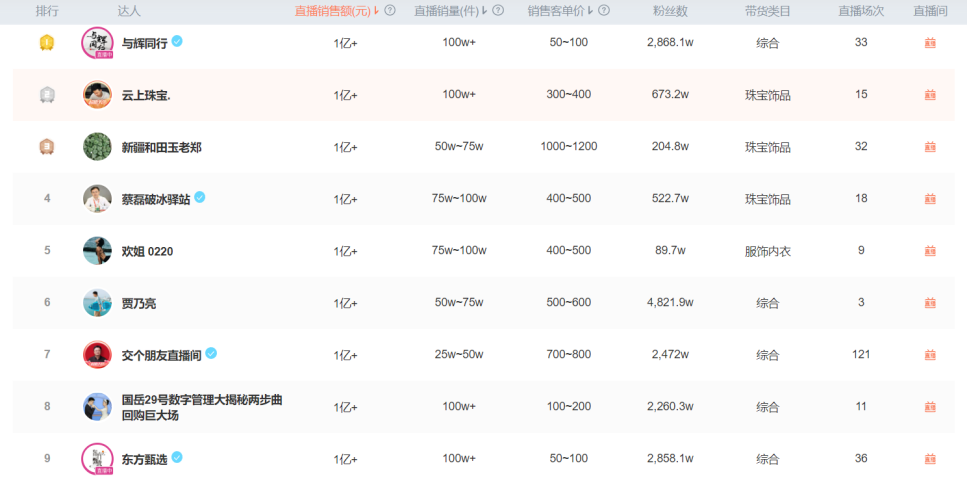Click 25w~50w sales volume cell

point(459,354)
